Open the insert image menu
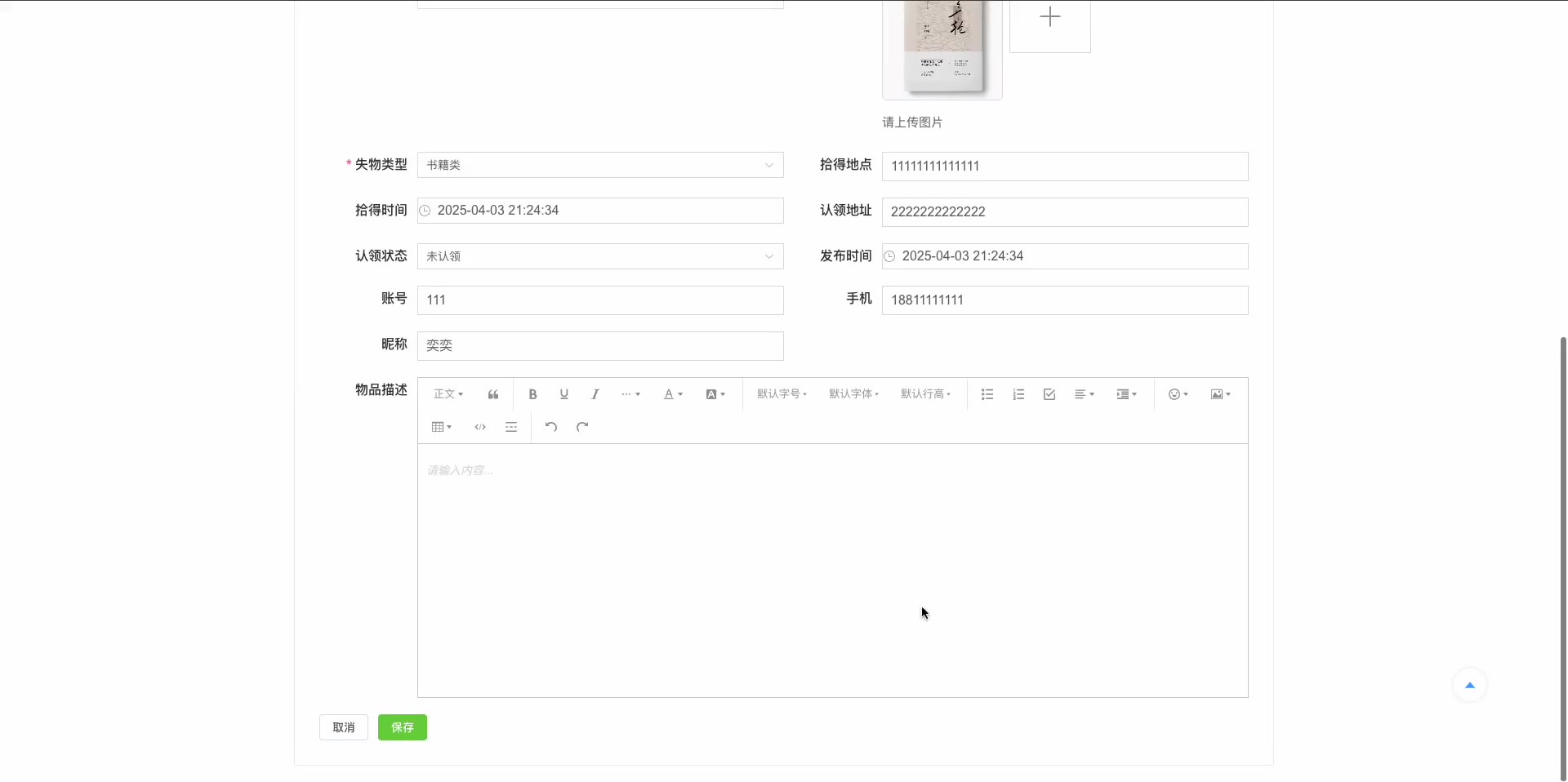Image resolution: width=1568 pixels, height=782 pixels. click(1220, 394)
